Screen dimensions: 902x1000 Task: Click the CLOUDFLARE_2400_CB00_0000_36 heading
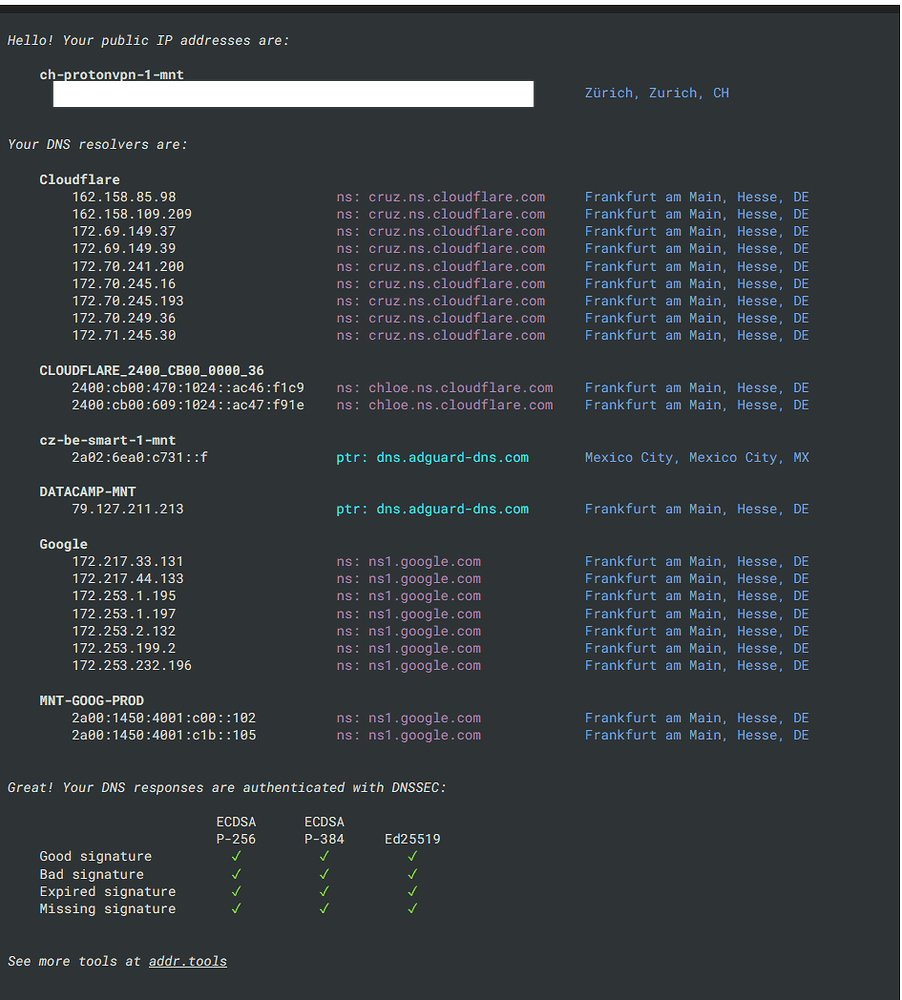[152, 371]
